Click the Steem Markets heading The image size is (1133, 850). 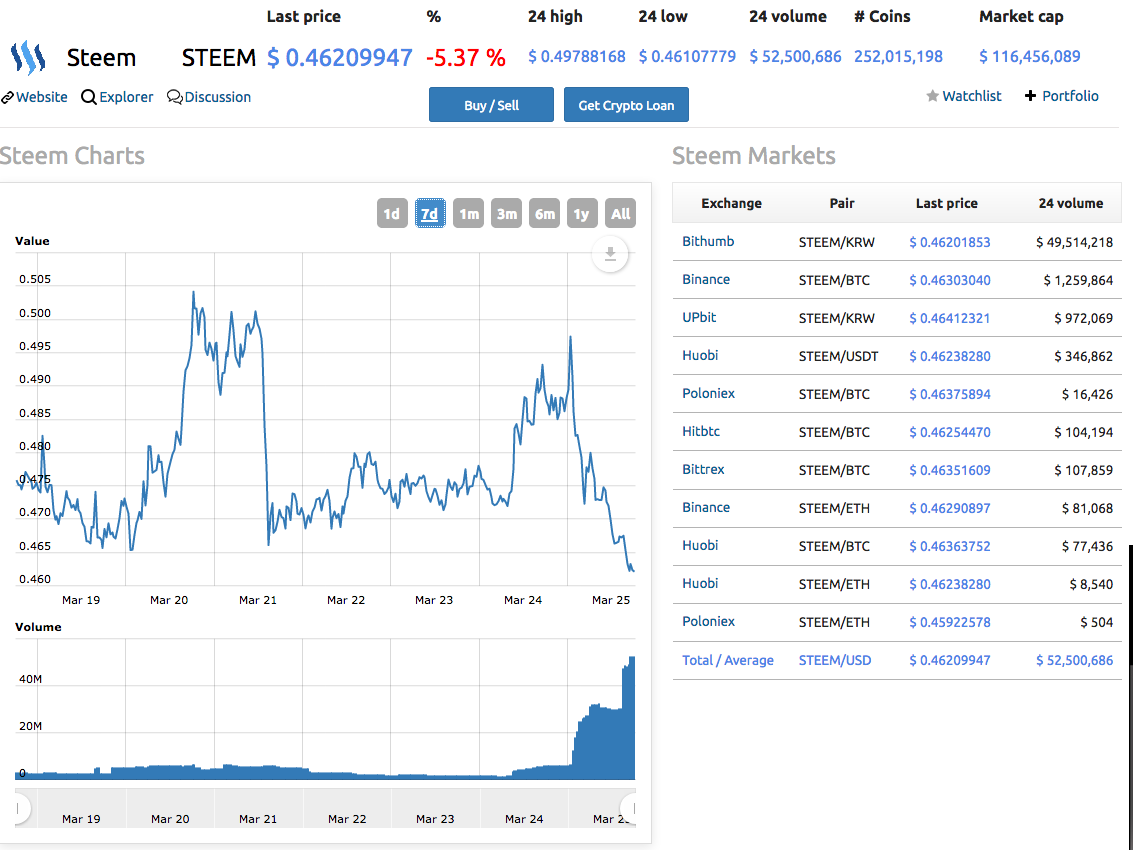tap(754, 155)
